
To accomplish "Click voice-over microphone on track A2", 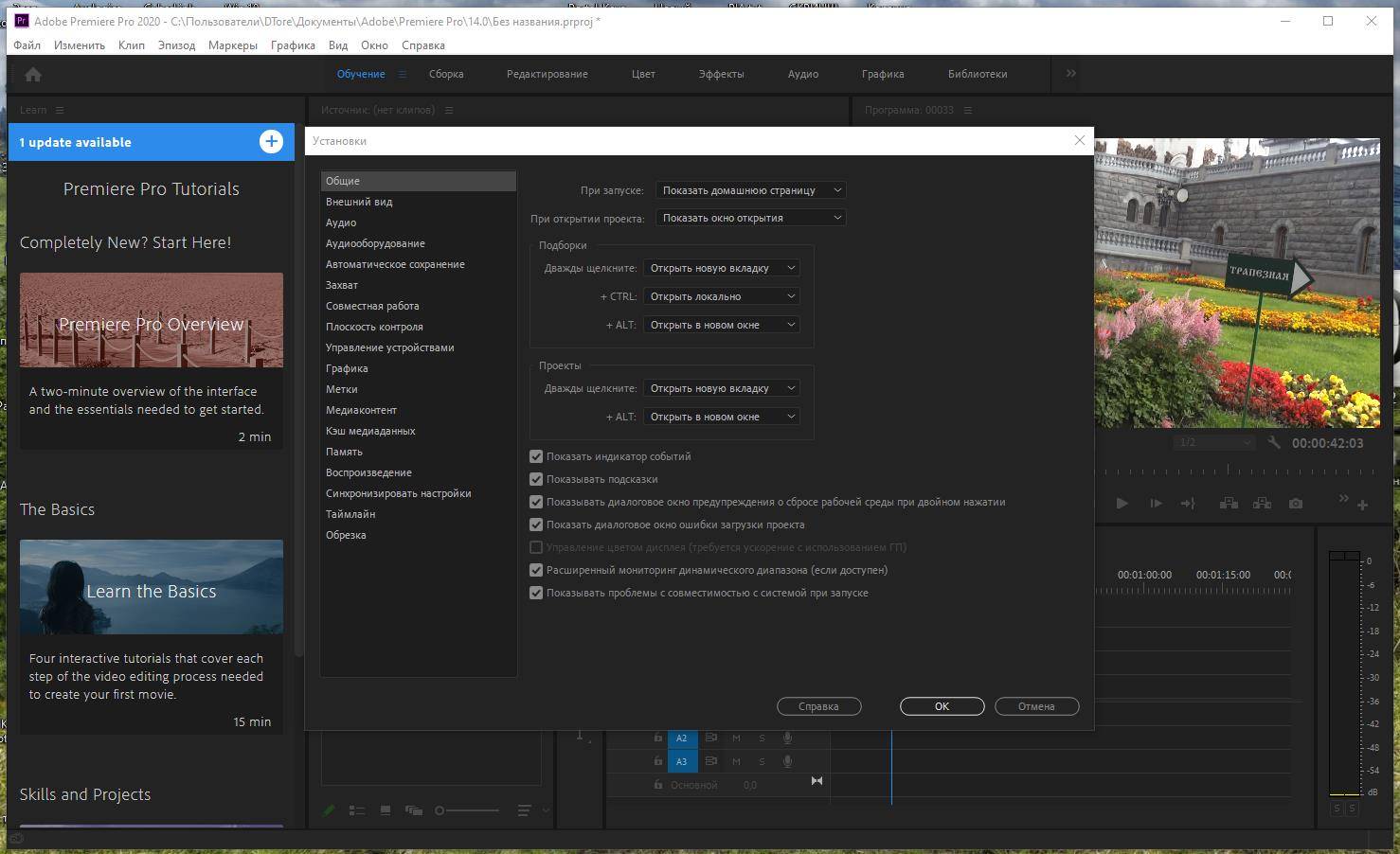I will click(x=787, y=738).
